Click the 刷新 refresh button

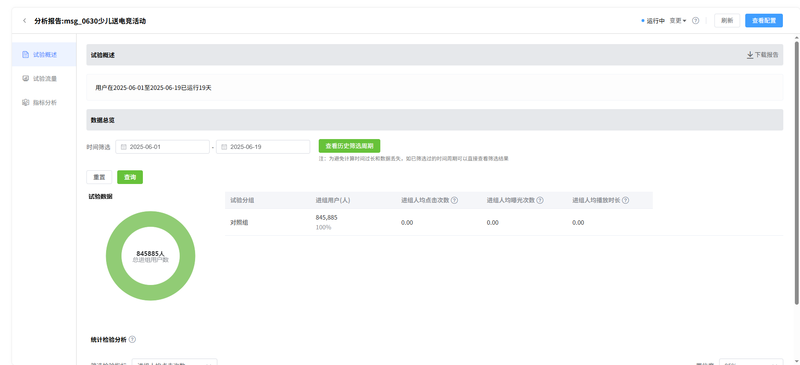tap(727, 21)
